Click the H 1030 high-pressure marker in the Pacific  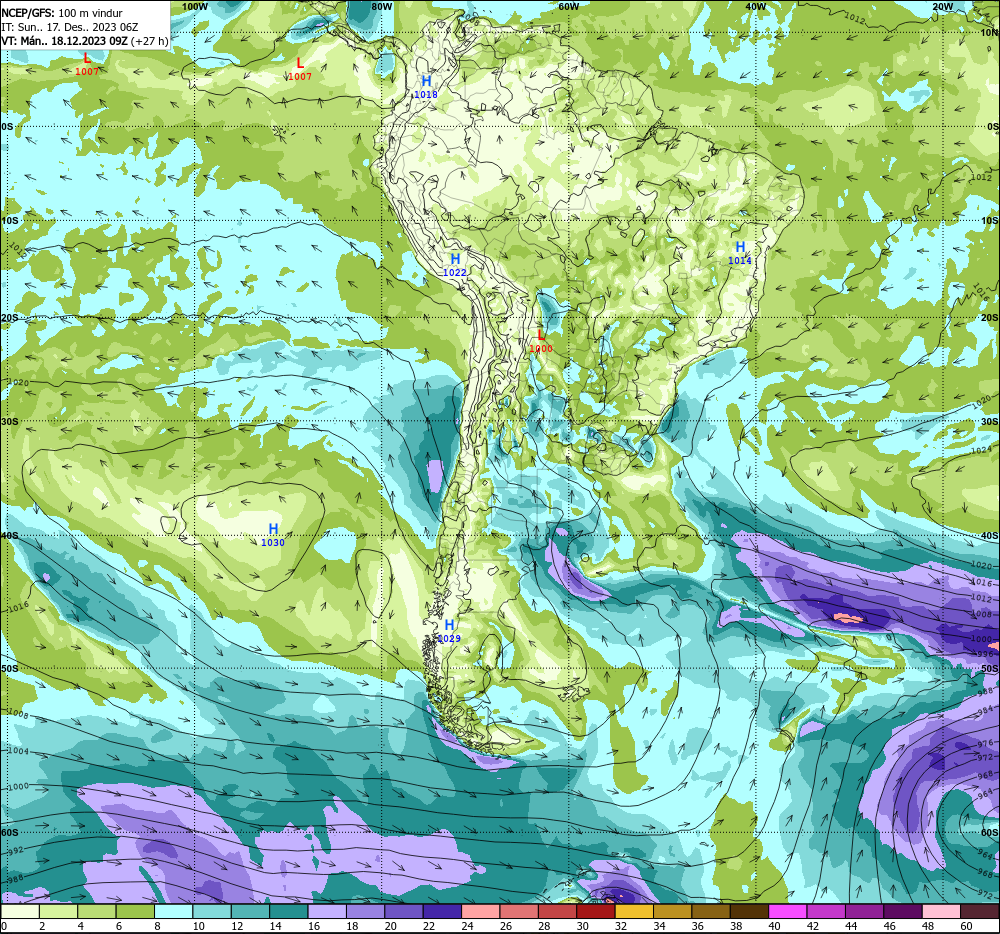273,535
